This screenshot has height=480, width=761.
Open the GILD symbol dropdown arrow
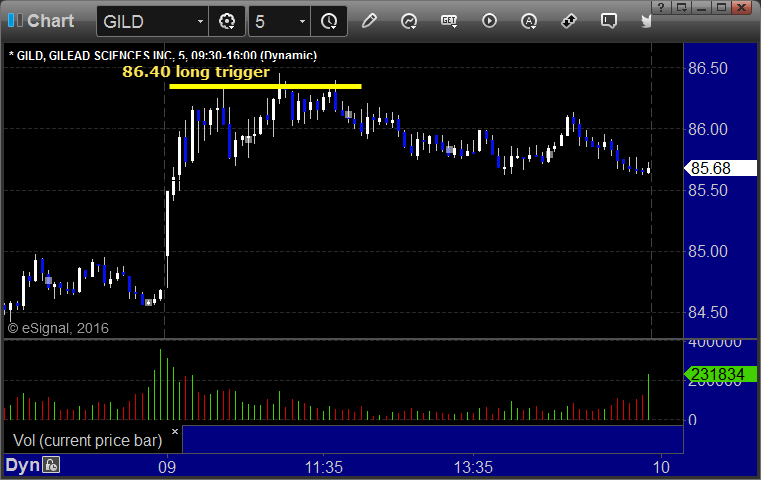(x=200, y=21)
